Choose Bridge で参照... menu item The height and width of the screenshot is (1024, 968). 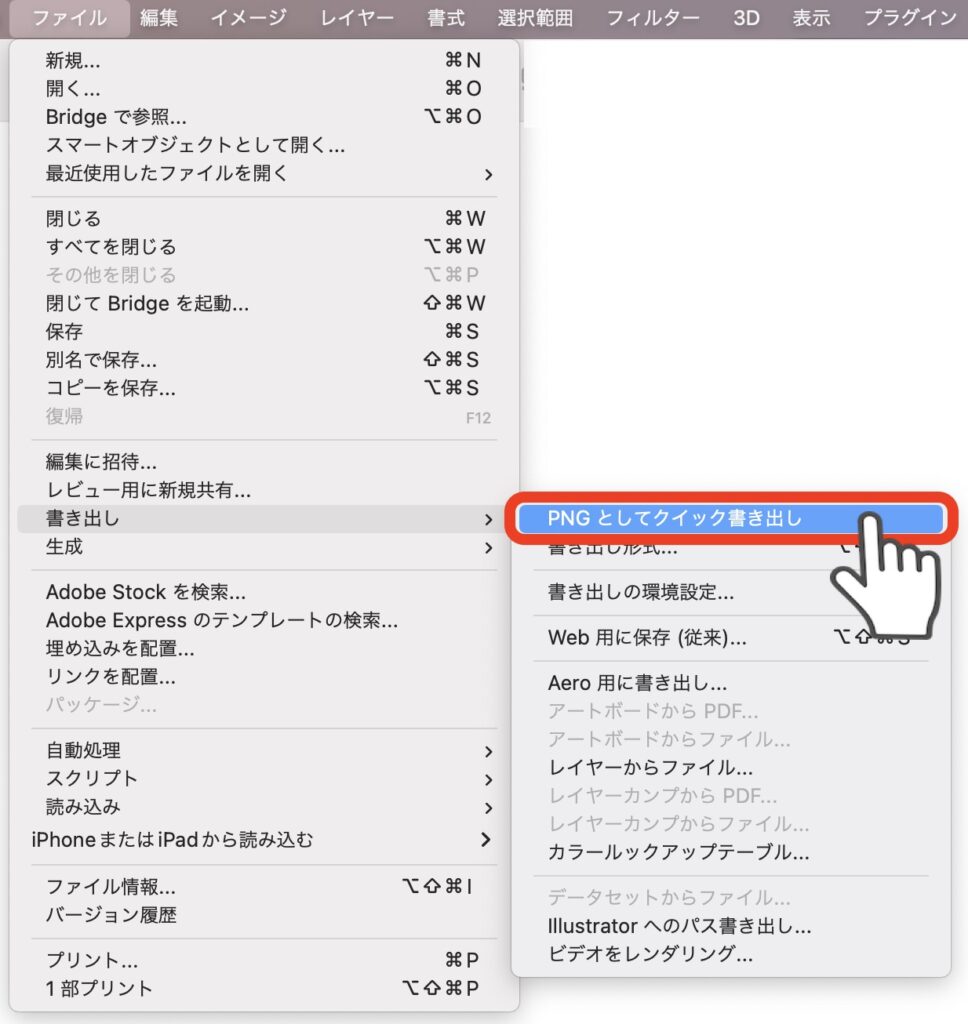116,117
